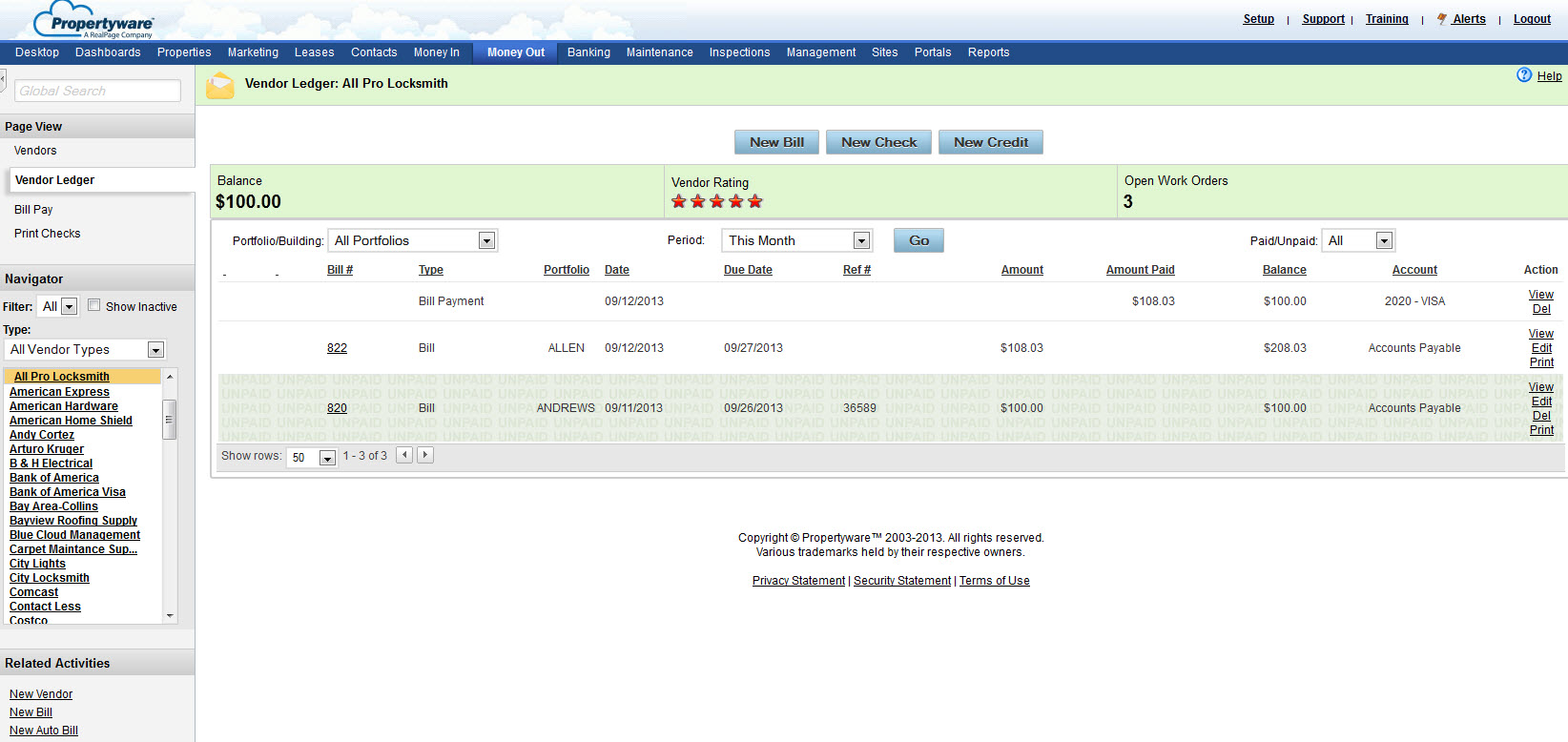Click the Terms of Use link

[x=995, y=581]
